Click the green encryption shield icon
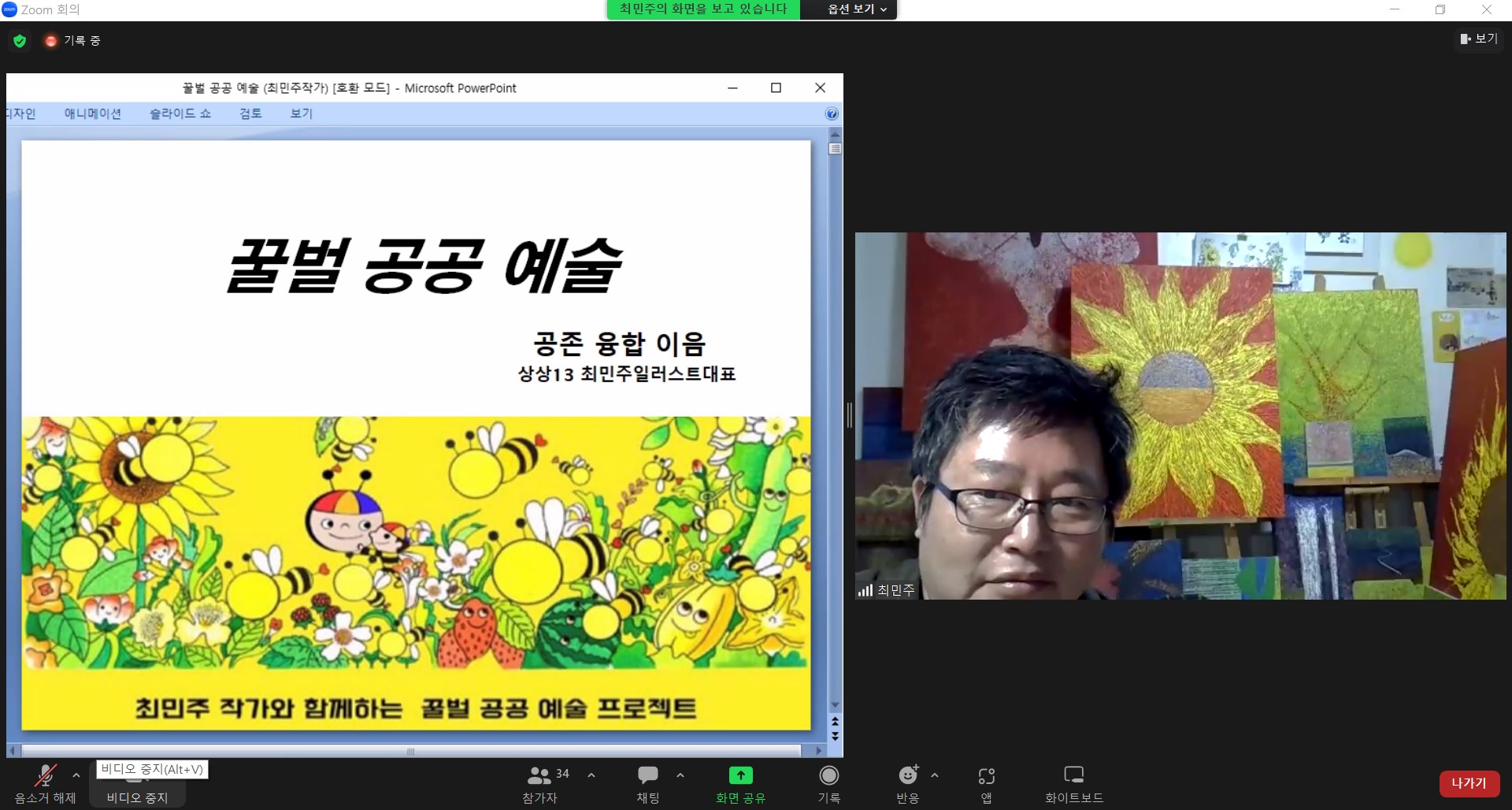Viewport: 1512px width, 810px height. [x=20, y=41]
